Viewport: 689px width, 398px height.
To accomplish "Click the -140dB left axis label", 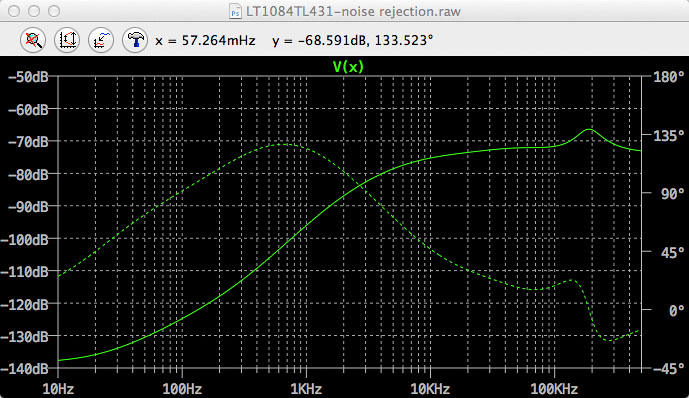I will 25,369.
